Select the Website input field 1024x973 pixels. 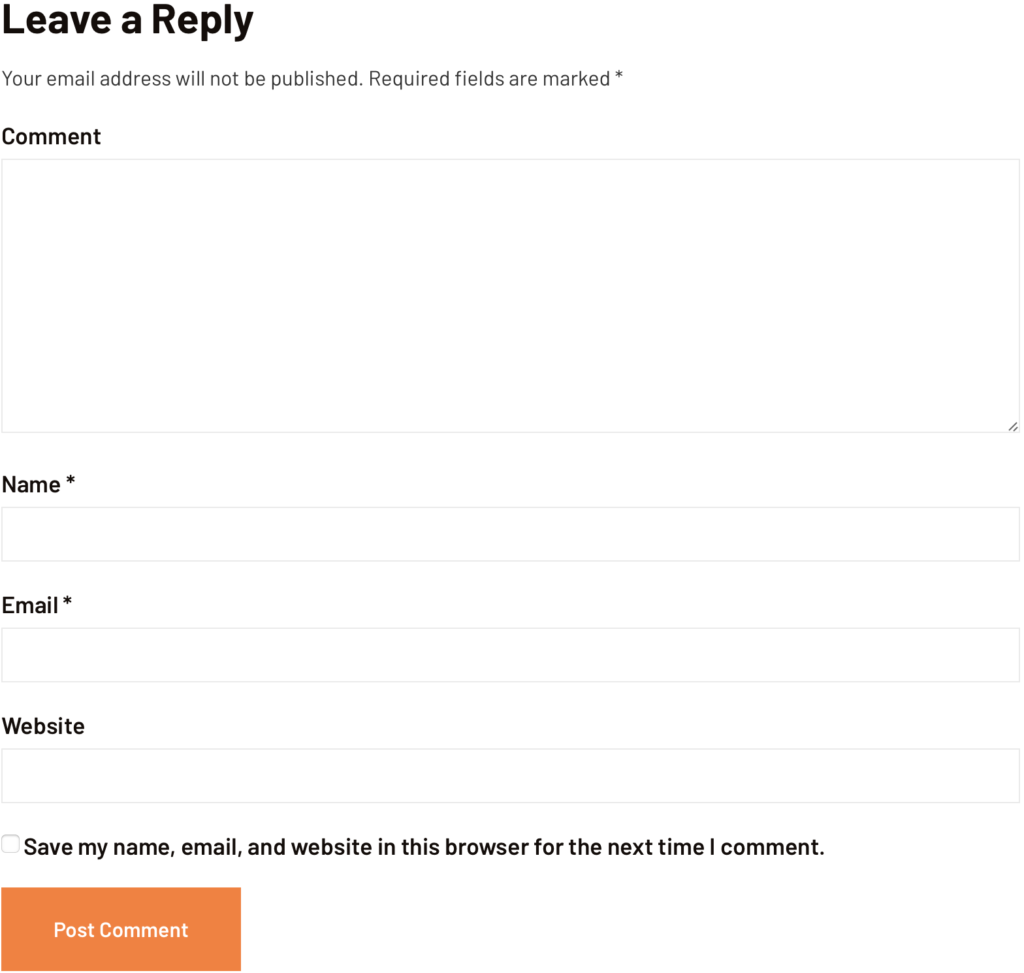[x=510, y=776]
